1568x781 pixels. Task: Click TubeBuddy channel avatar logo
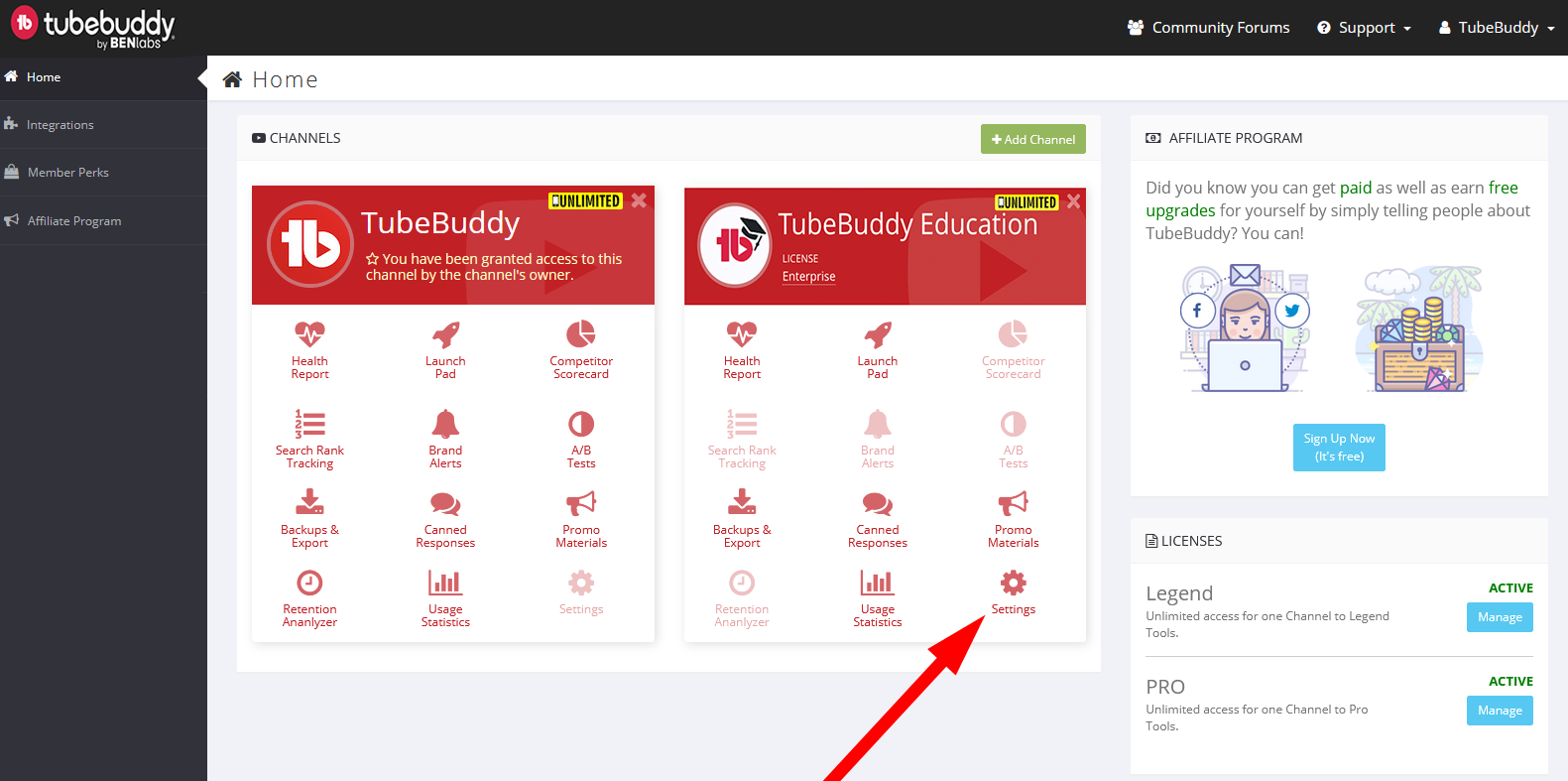point(310,244)
